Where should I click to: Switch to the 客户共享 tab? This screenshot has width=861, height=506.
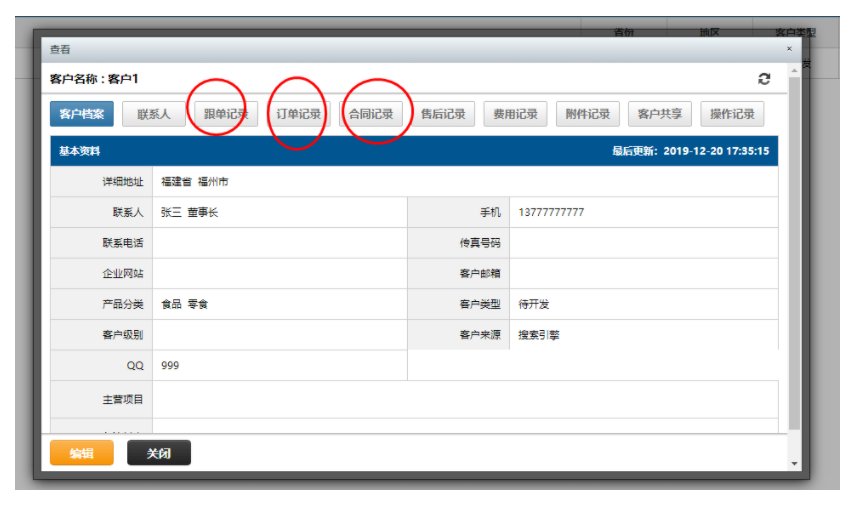coord(660,114)
